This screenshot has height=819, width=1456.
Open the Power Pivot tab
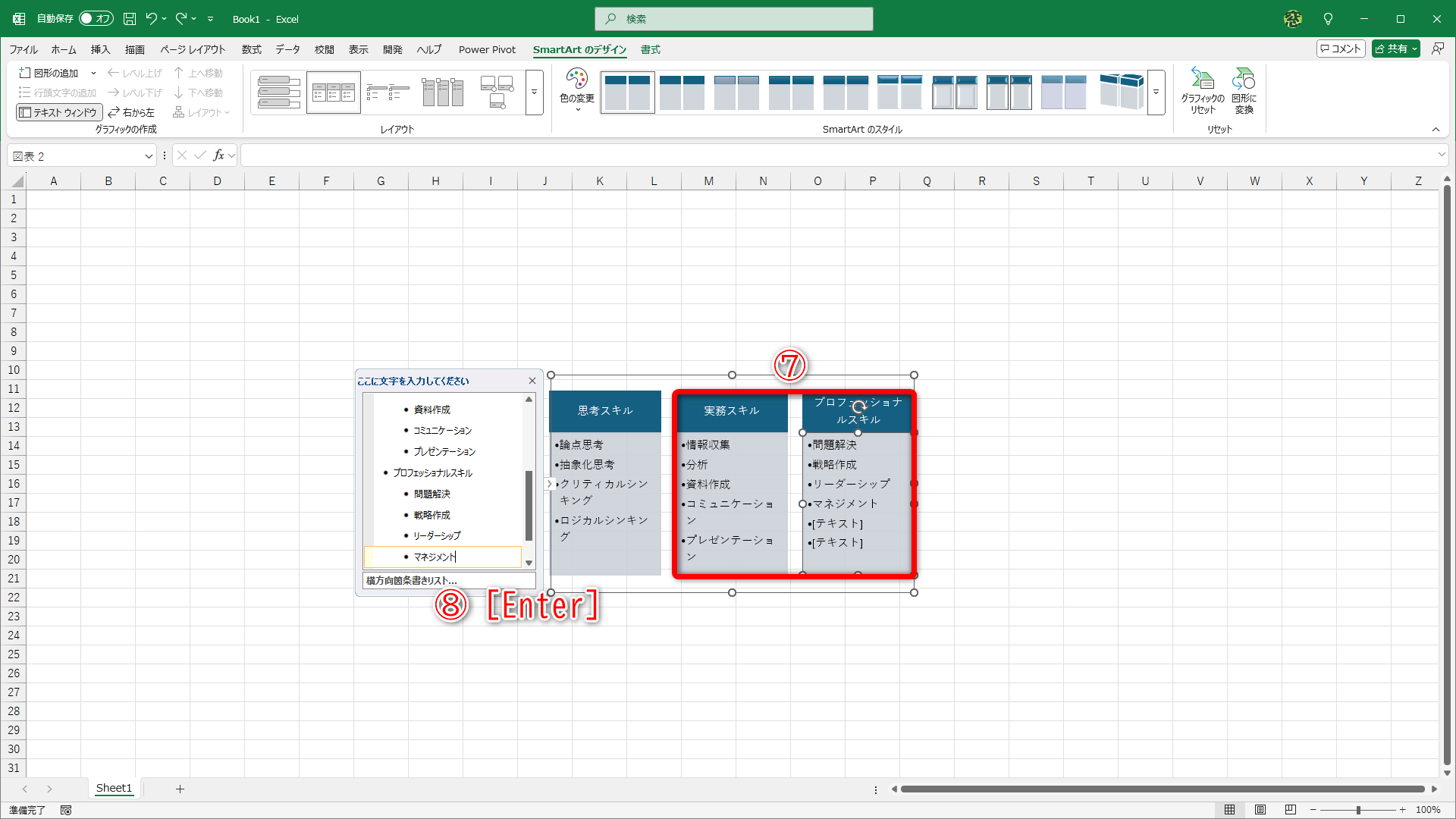pos(487,49)
